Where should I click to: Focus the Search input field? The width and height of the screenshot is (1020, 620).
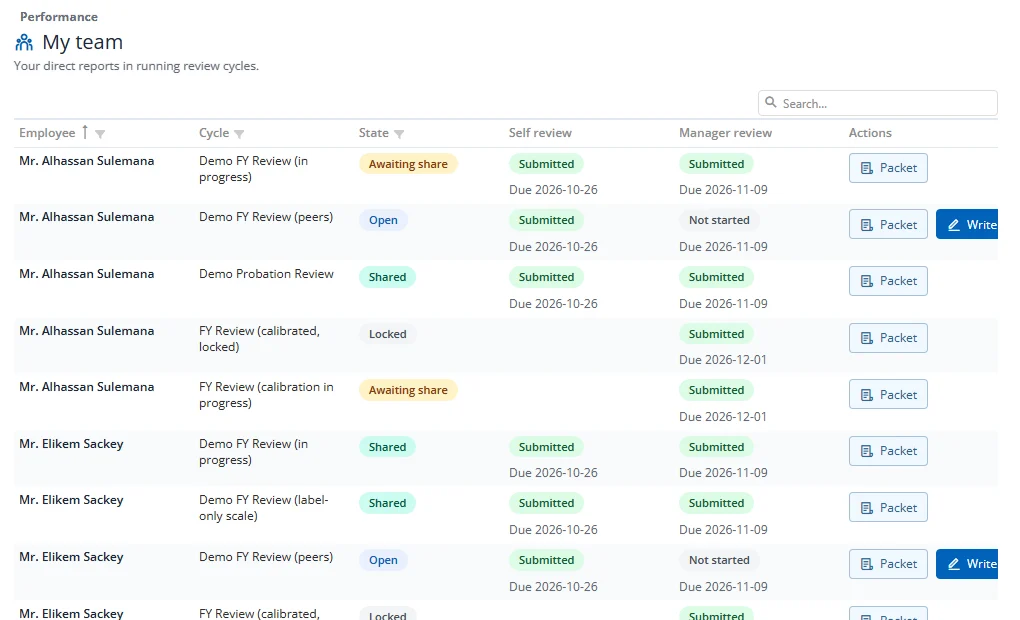[x=878, y=103]
